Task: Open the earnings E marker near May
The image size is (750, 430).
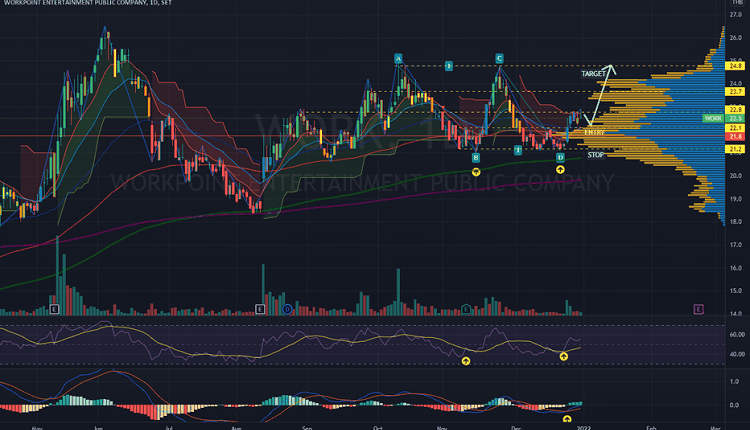Action: [x=54, y=309]
